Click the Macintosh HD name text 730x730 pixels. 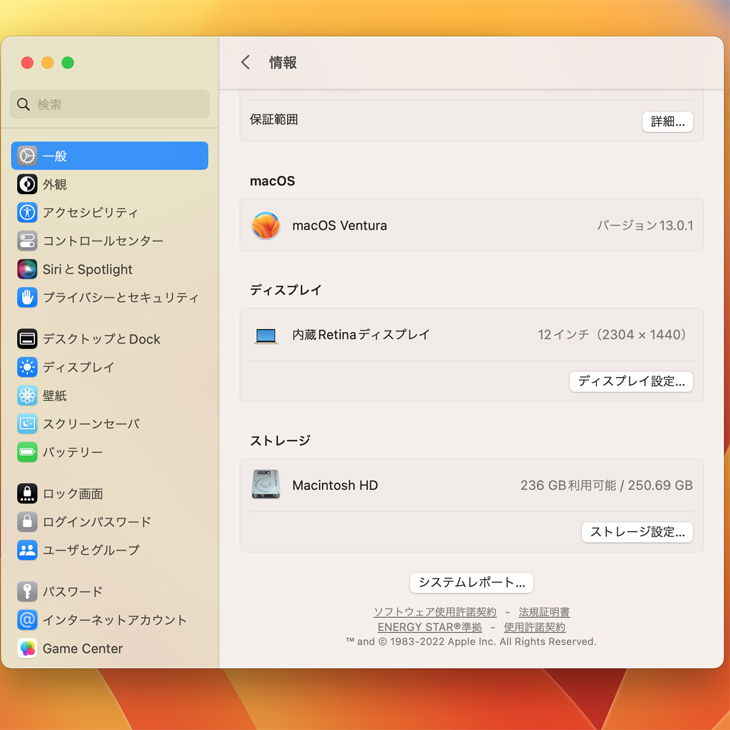[x=335, y=485]
